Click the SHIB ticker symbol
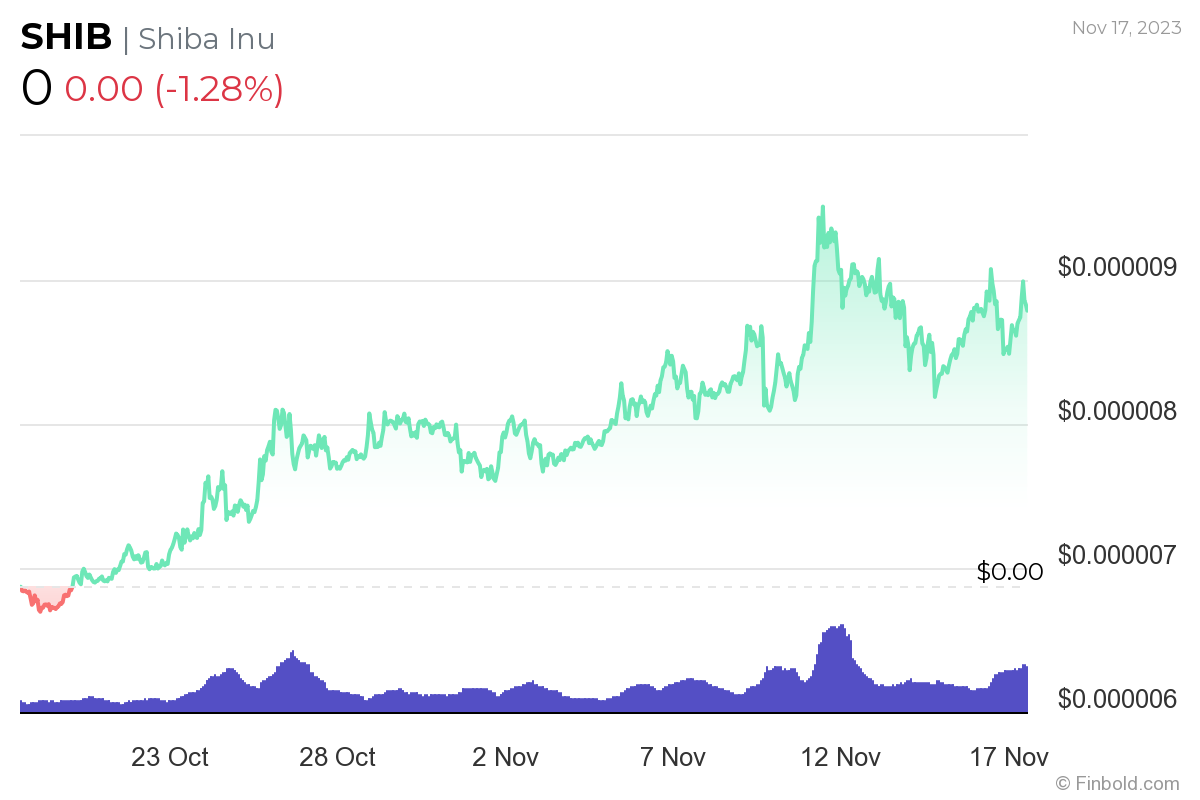 [66, 37]
